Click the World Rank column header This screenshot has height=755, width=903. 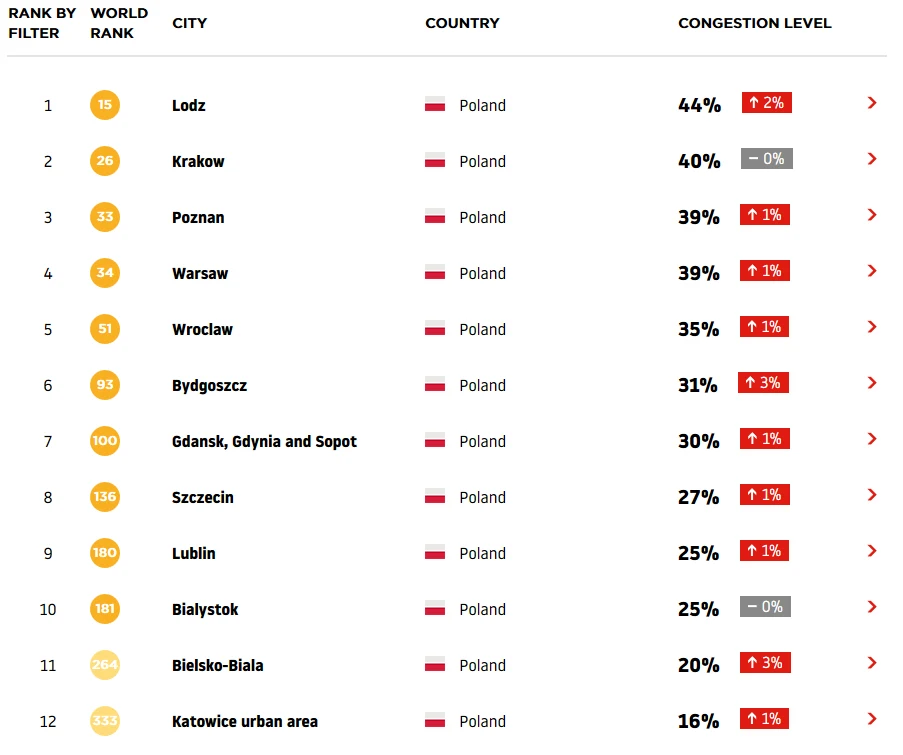(x=118, y=23)
